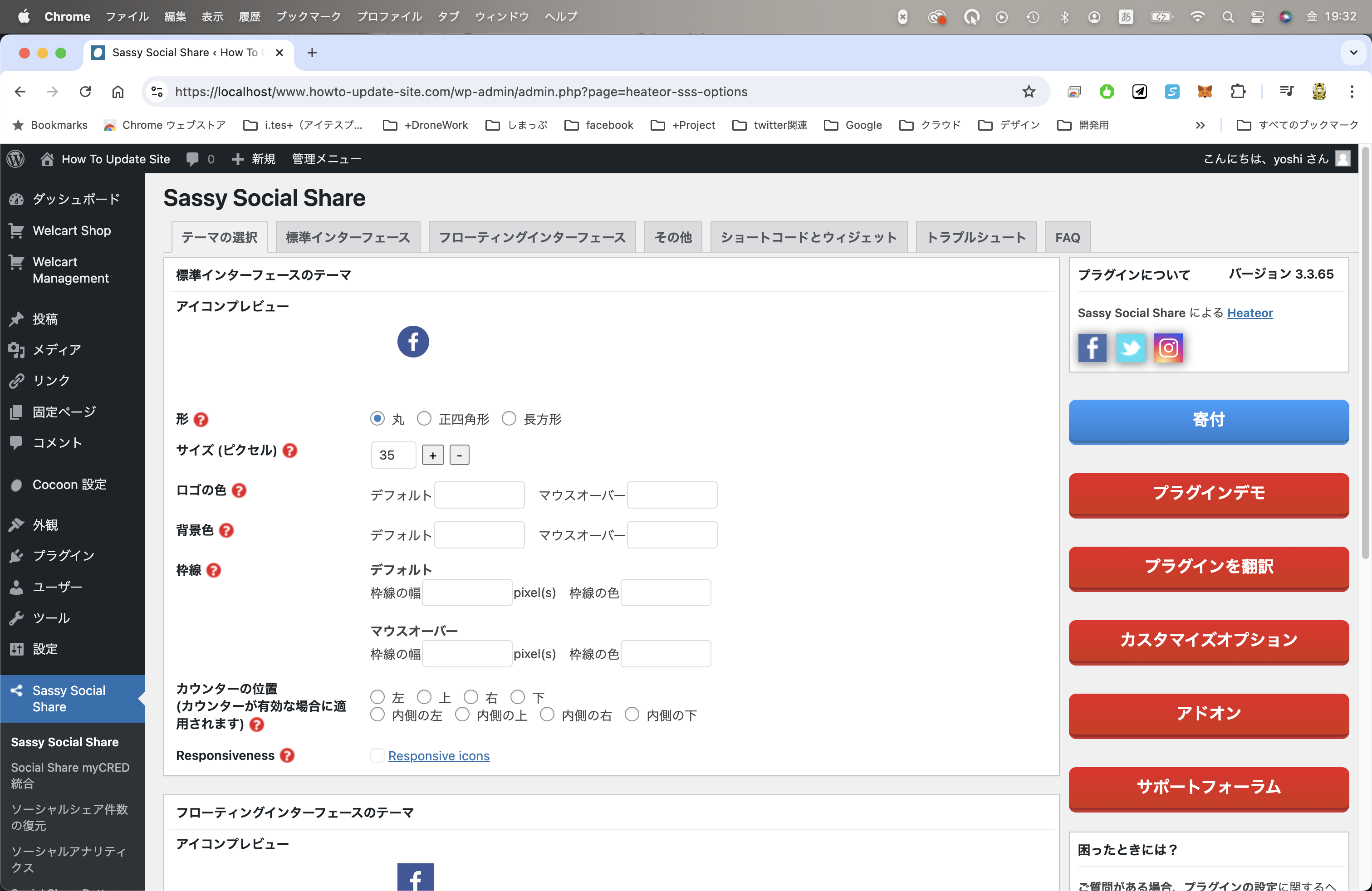Open macOS Control Center icon
1372x891 pixels.
point(1257,17)
